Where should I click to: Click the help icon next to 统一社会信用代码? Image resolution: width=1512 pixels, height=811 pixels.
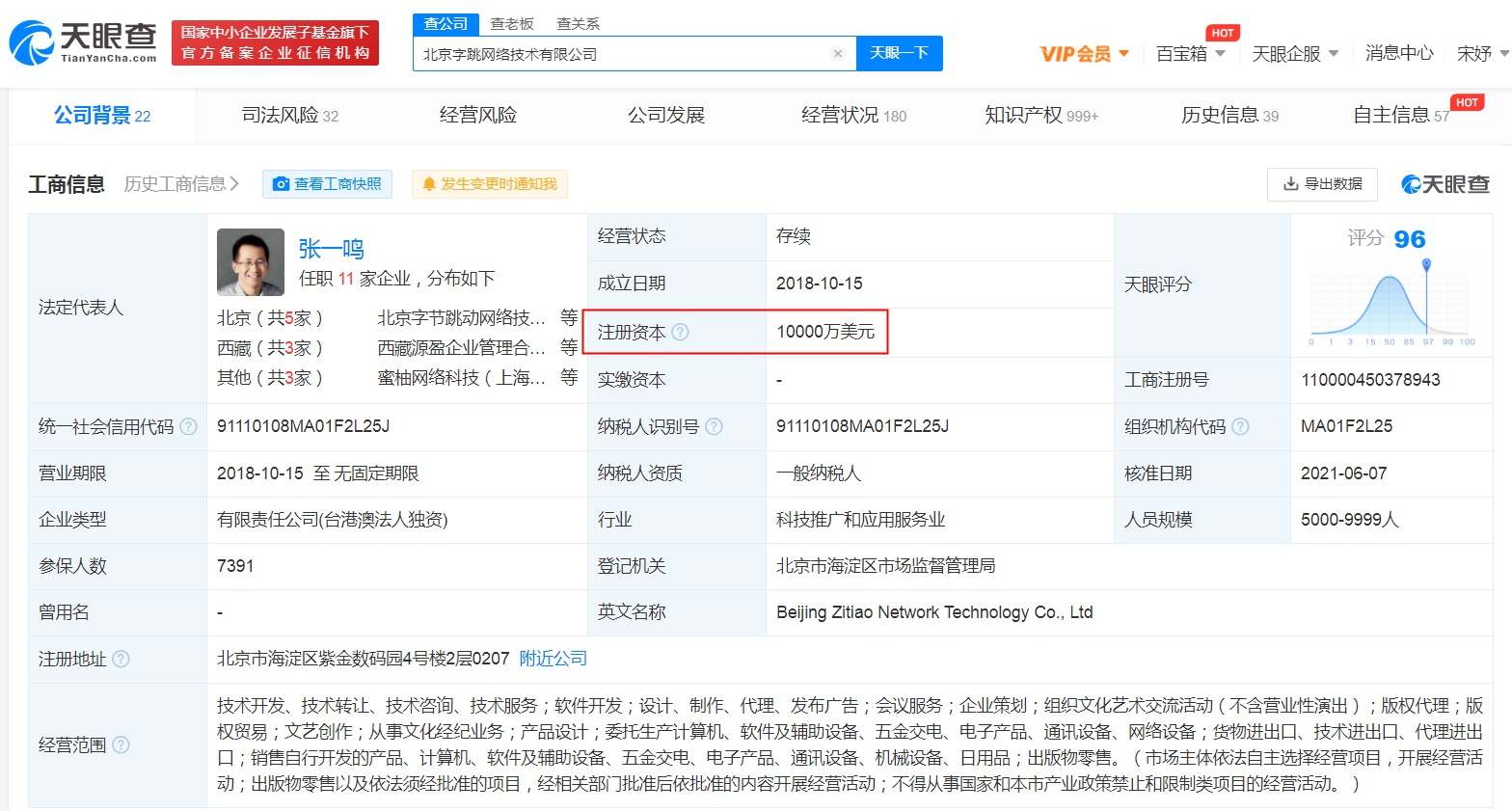[188, 426]
